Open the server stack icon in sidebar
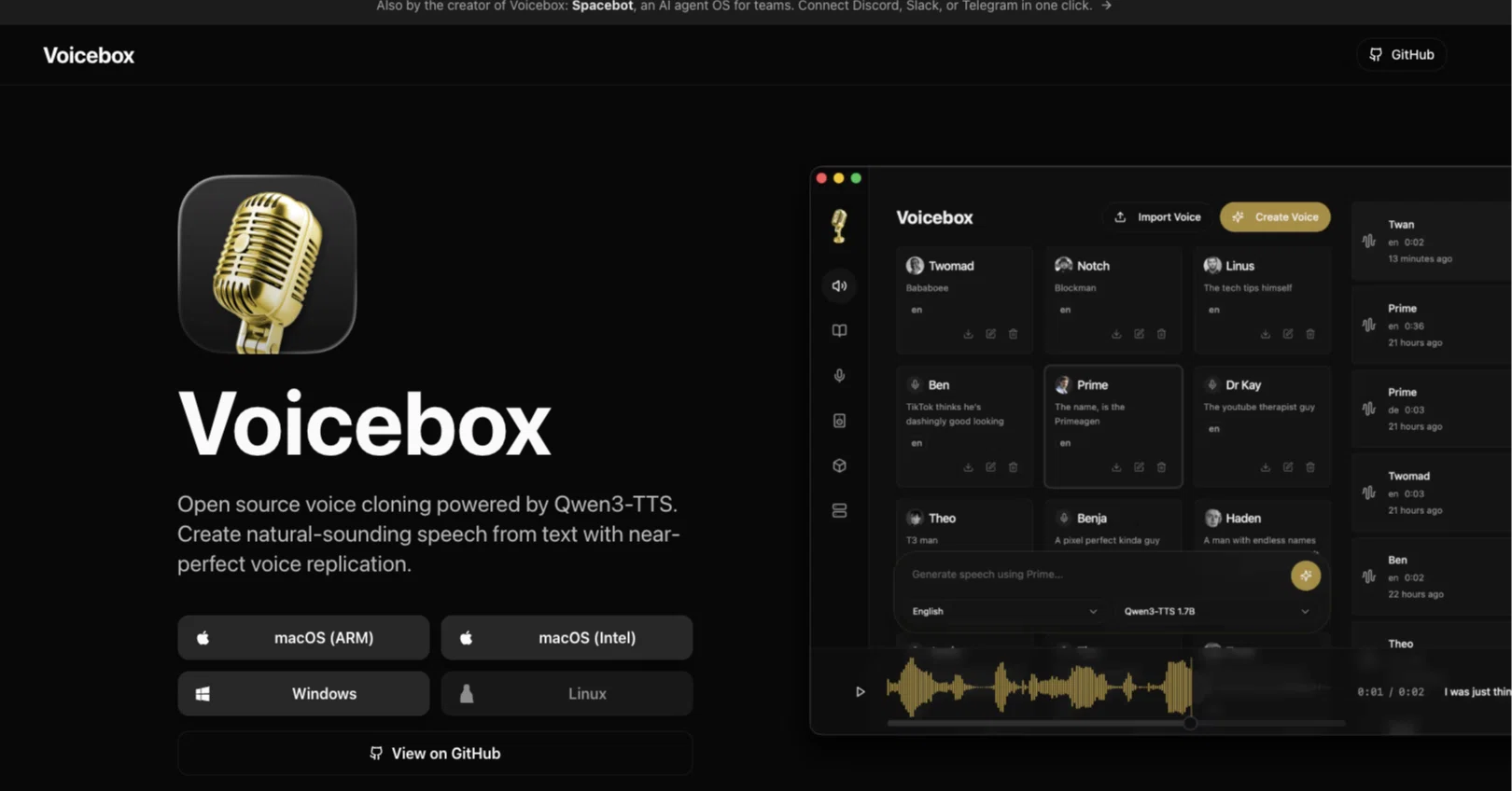 tap(839, 510)
